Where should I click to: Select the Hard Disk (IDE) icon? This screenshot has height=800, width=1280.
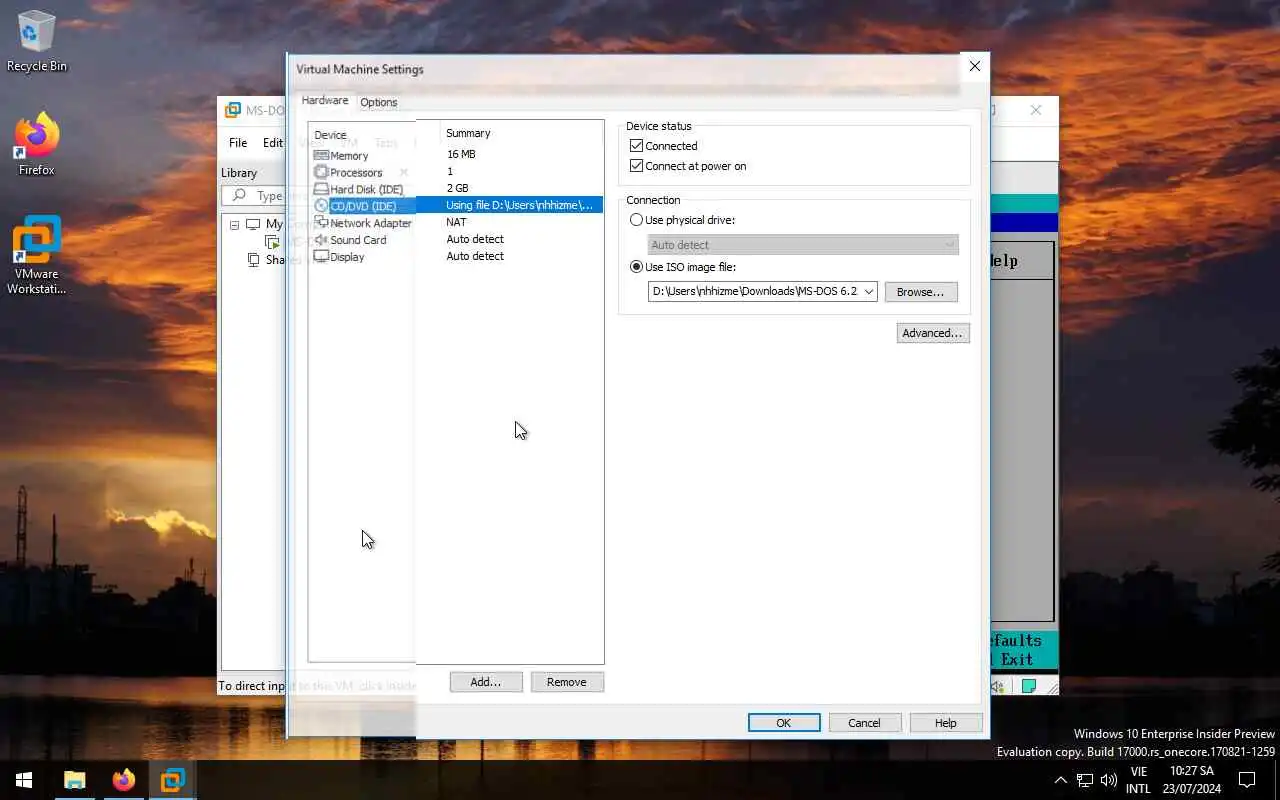[321, 189]
